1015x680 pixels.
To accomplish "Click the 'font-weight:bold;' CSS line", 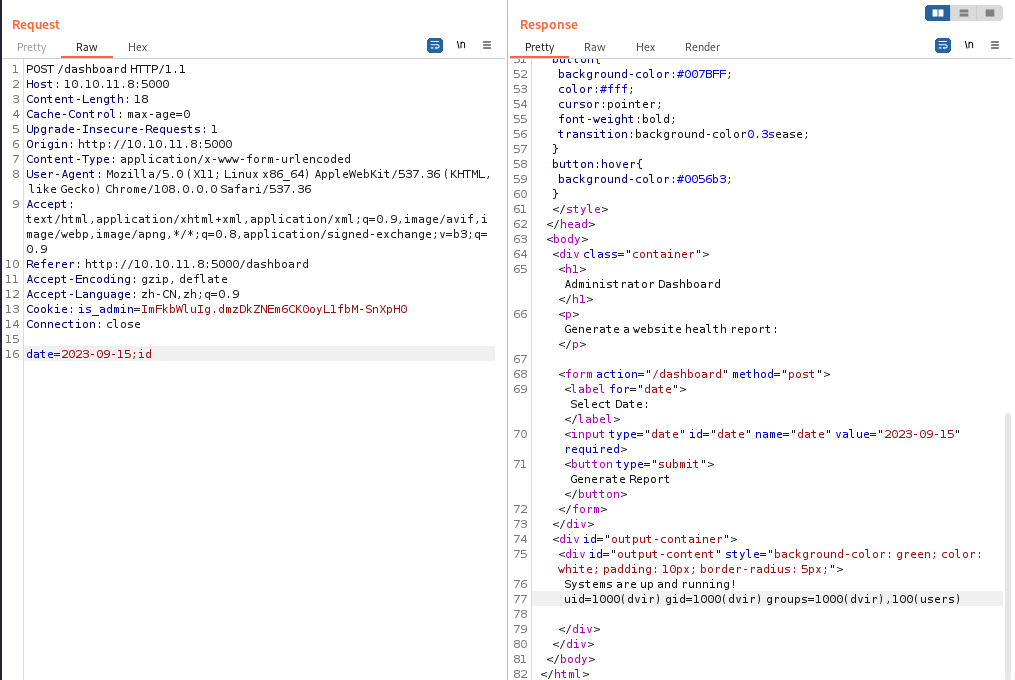I will point(616,119).
